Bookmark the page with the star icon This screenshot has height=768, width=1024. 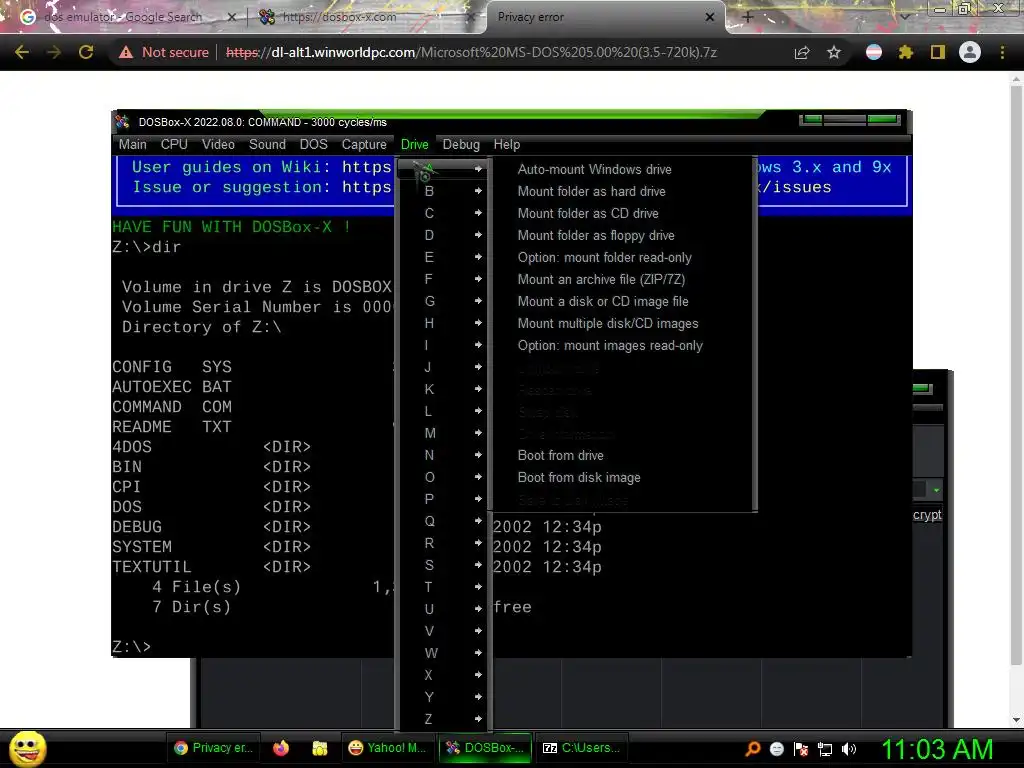click(x=834, y=52)
